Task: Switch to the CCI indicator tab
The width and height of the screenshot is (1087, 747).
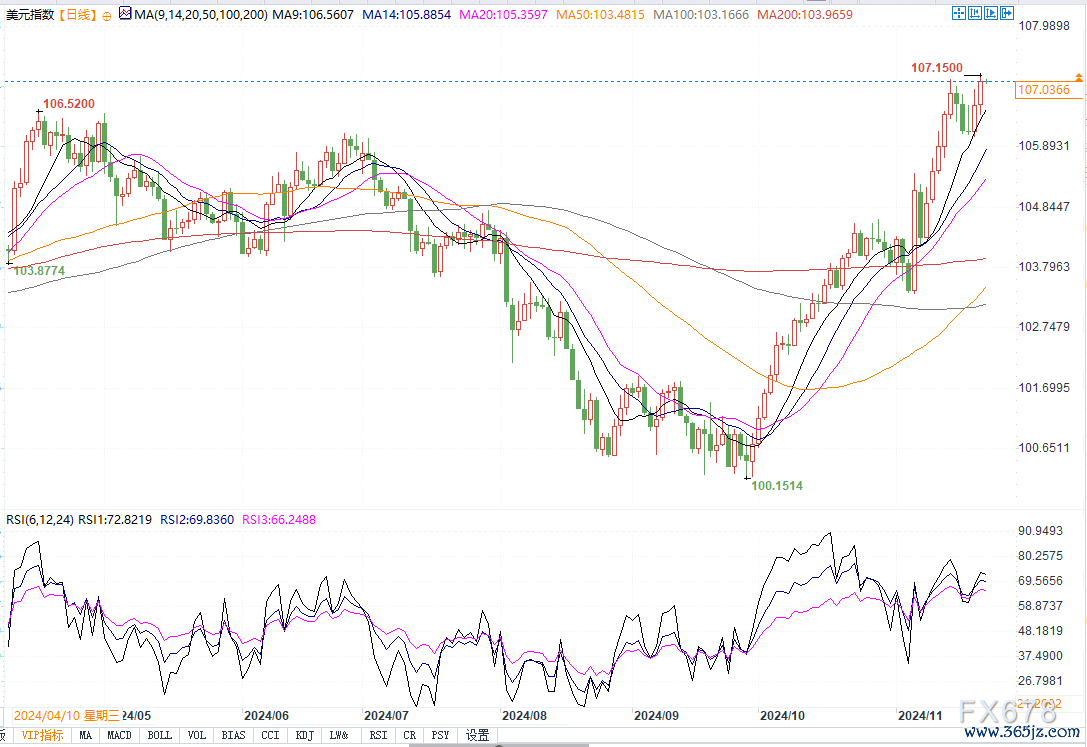Action: (x=270, y=735)
